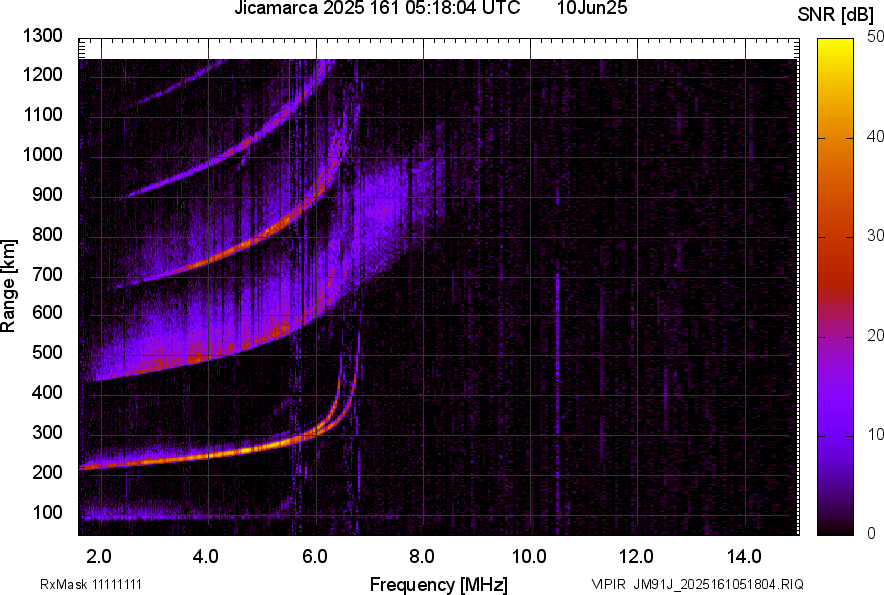Select the 30 tick on SNR colorbar

pos(875,235)
